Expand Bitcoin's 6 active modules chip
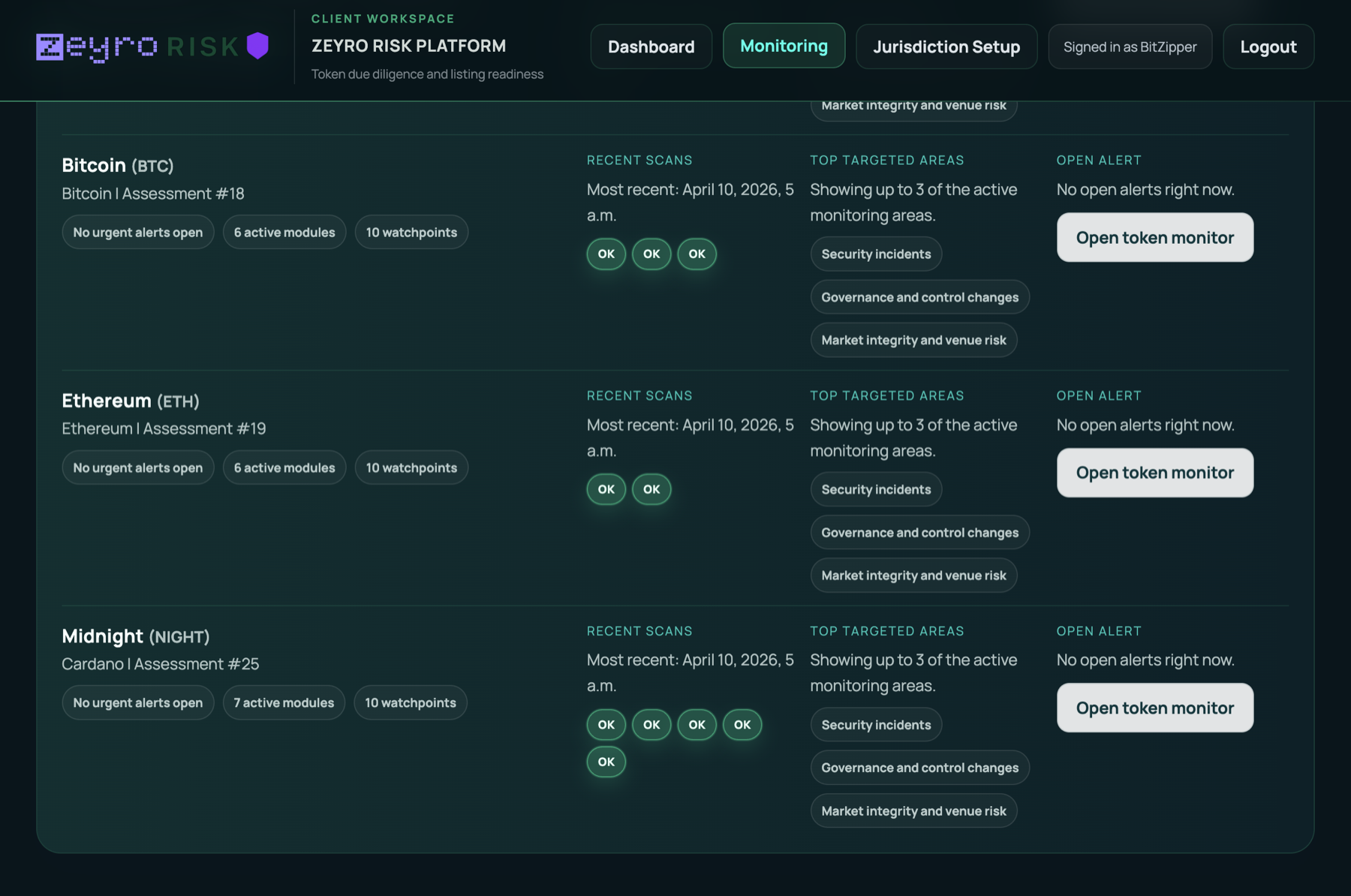The image size is (1351, 896). [x=284, y=232]
